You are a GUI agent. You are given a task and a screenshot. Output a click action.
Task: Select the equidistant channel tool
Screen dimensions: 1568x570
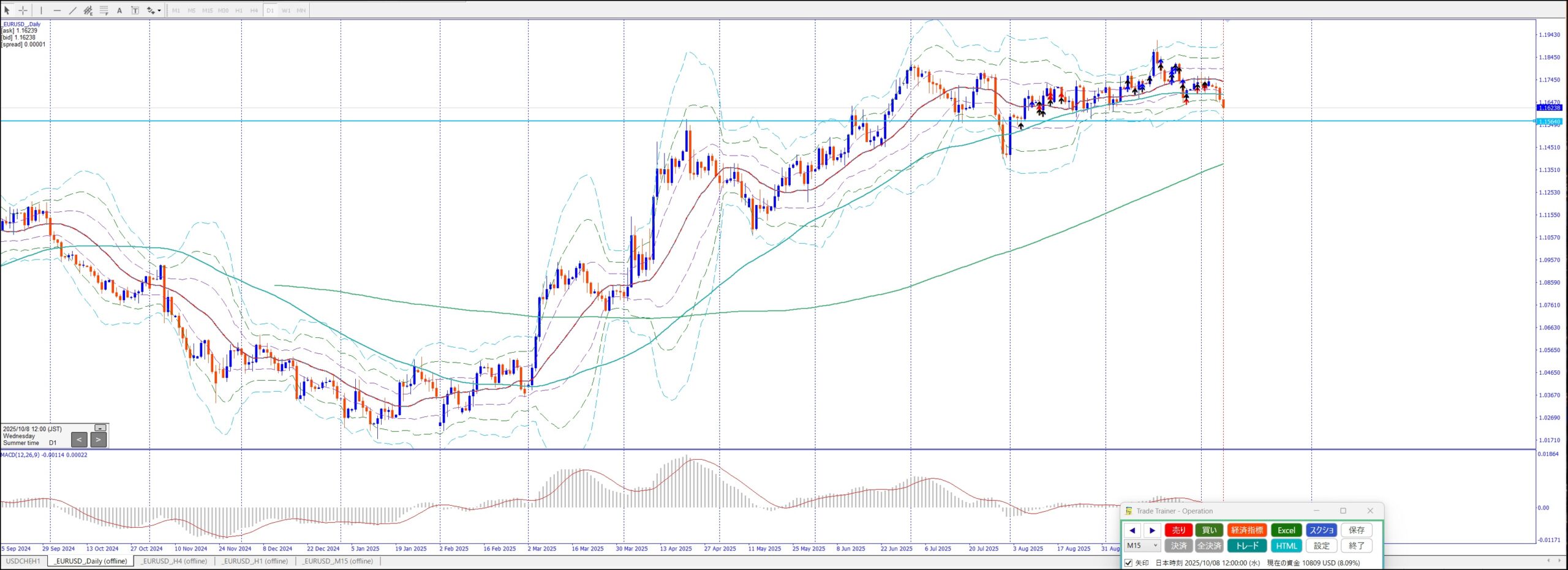tap(88, 10)
